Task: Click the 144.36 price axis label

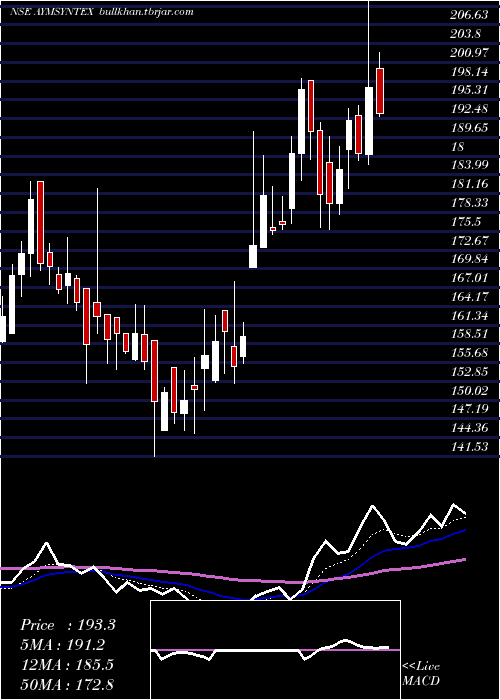Action: (469, 428)
